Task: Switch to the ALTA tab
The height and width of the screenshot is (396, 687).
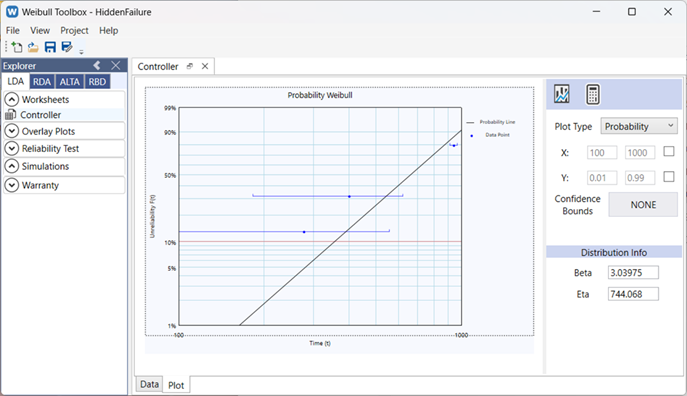Action: 70,82
